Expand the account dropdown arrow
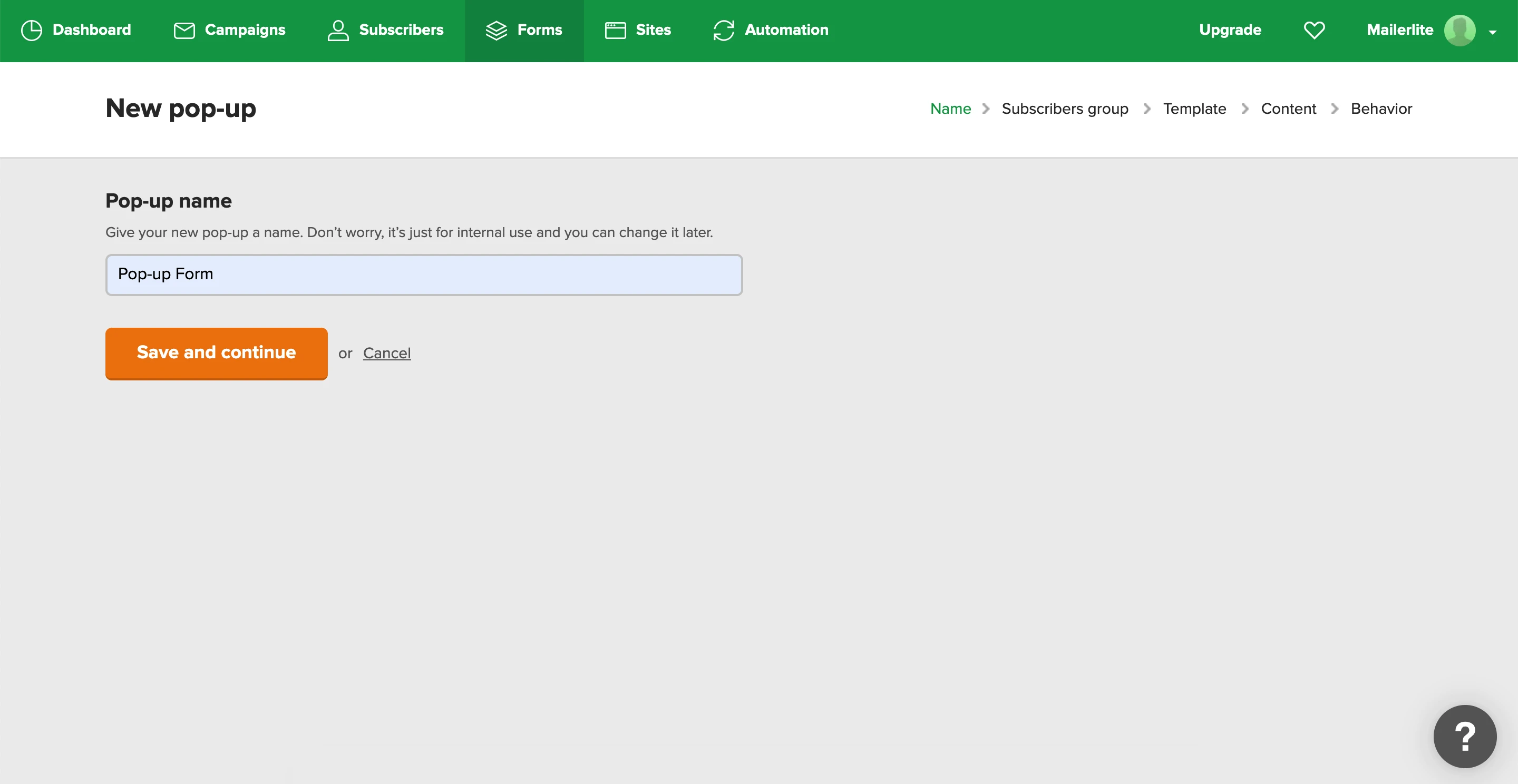Viewport: 1518px width, 784px height. coord(1493,32)
